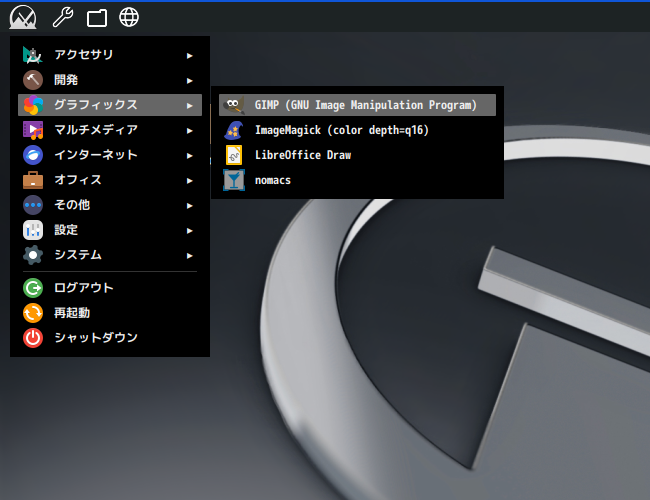The width and height of the screenshot is (650, 500).
Task: Select 再起動 to restart the system
Action: coord(72,313)
